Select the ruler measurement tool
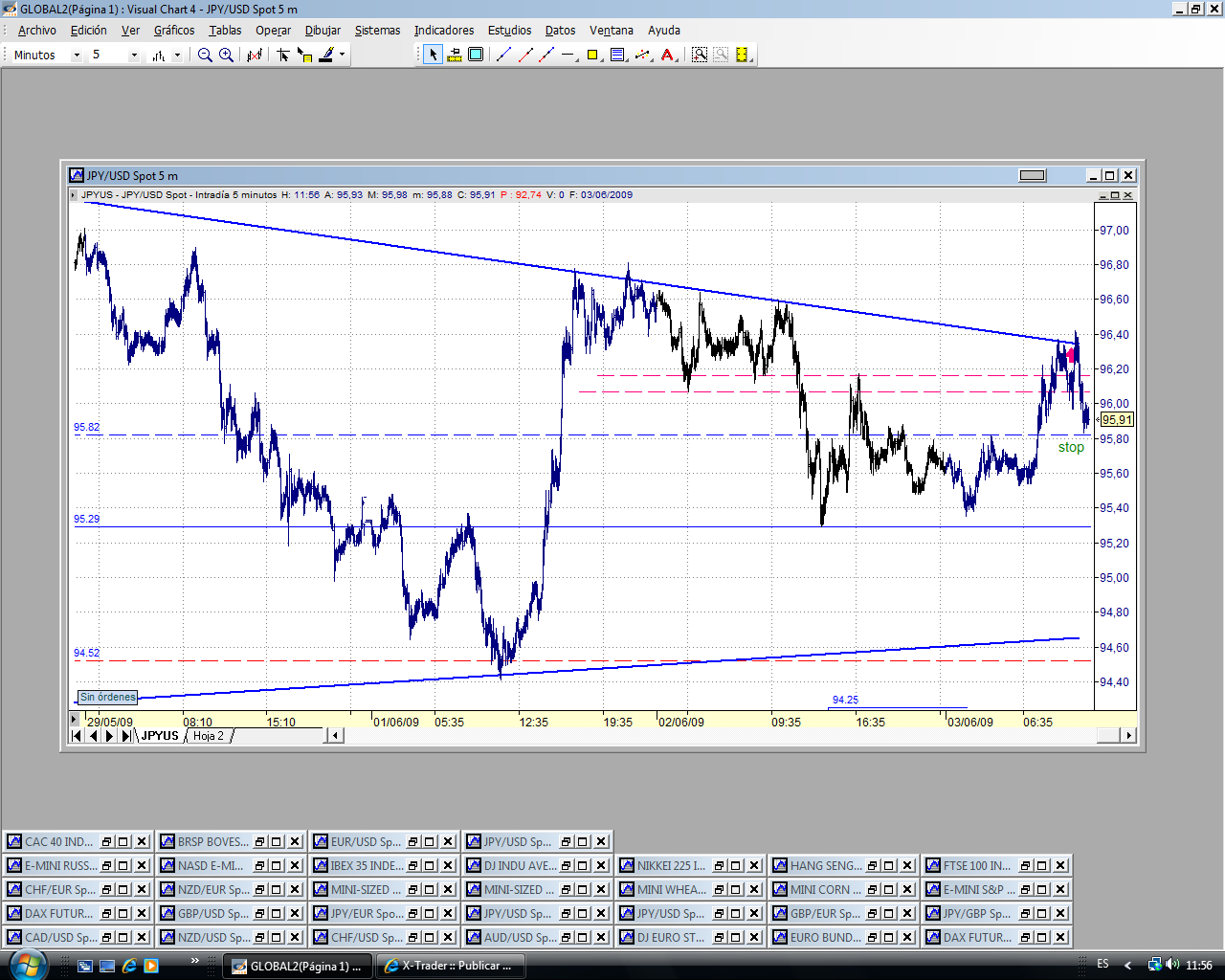 (x=454, y=56)
